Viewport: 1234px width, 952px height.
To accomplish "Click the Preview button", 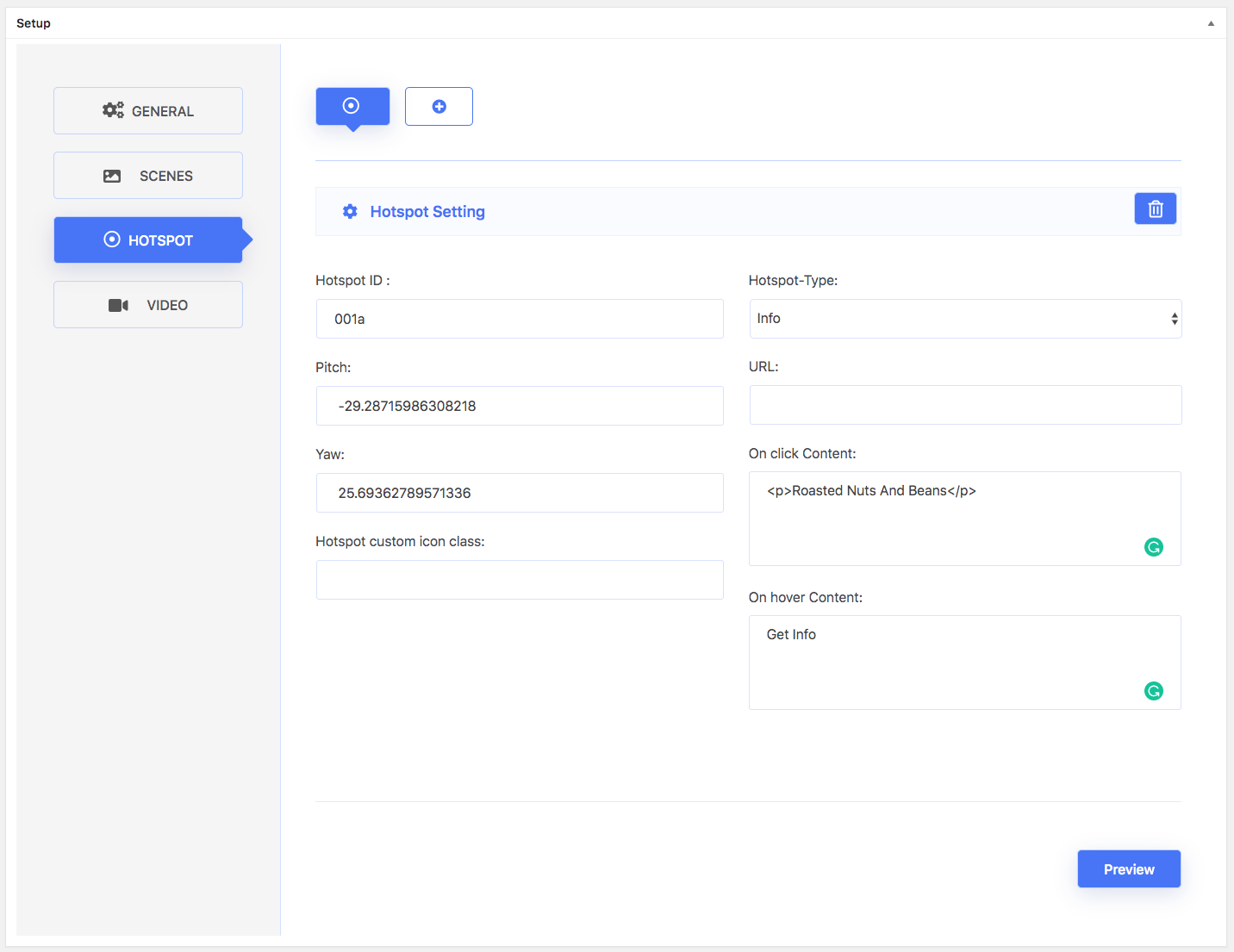I will 1128,869.
